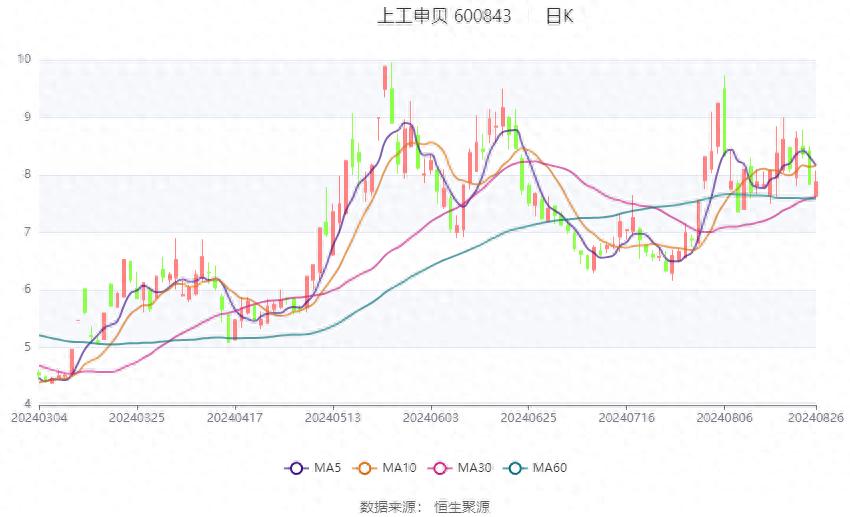Click the purple MA5 legend circle marker

click(297, 468)
